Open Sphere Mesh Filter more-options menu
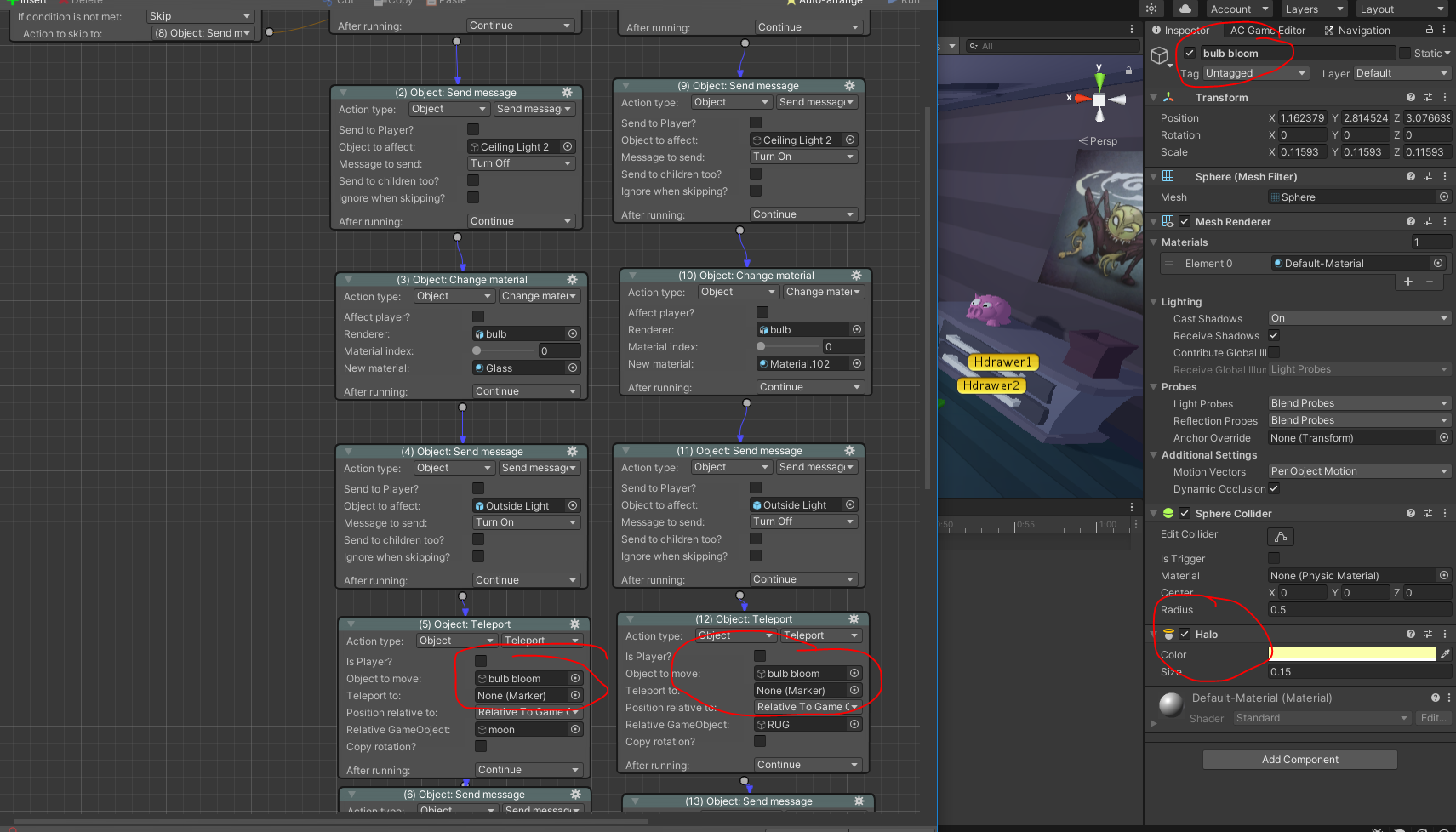 coord(1445,176)
